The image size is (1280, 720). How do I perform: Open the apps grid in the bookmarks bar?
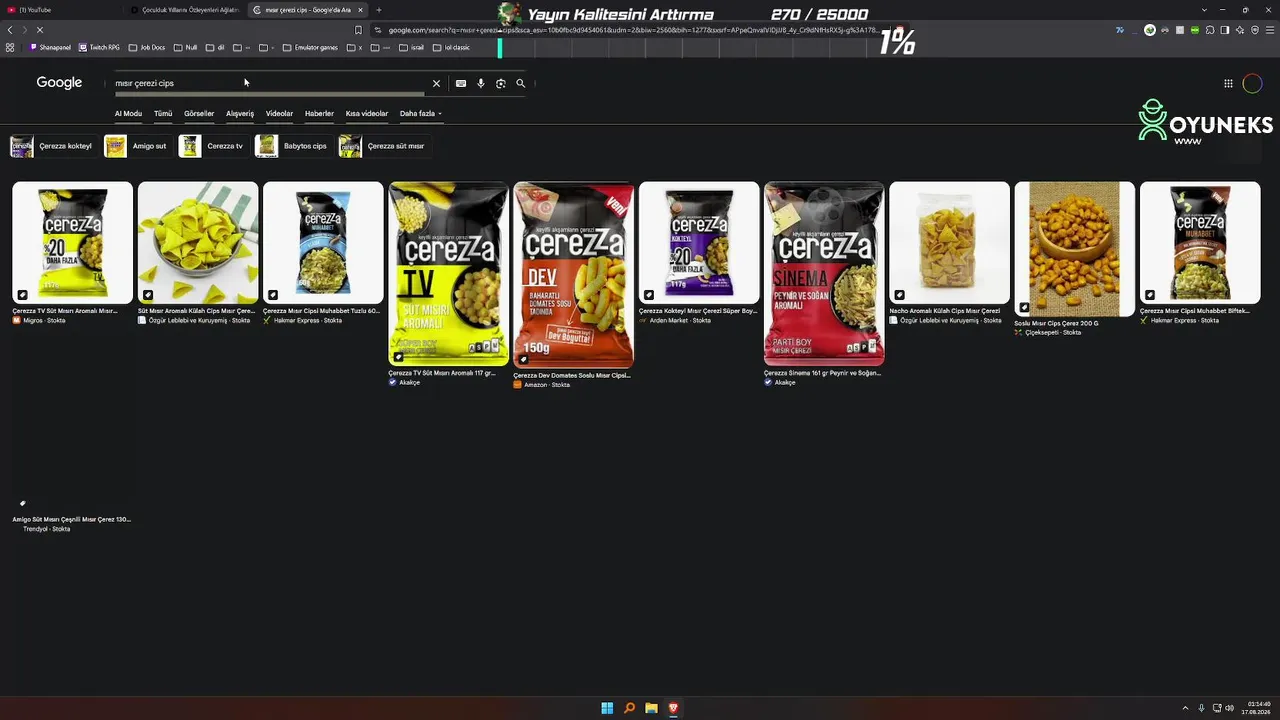(x=10, y=47)
